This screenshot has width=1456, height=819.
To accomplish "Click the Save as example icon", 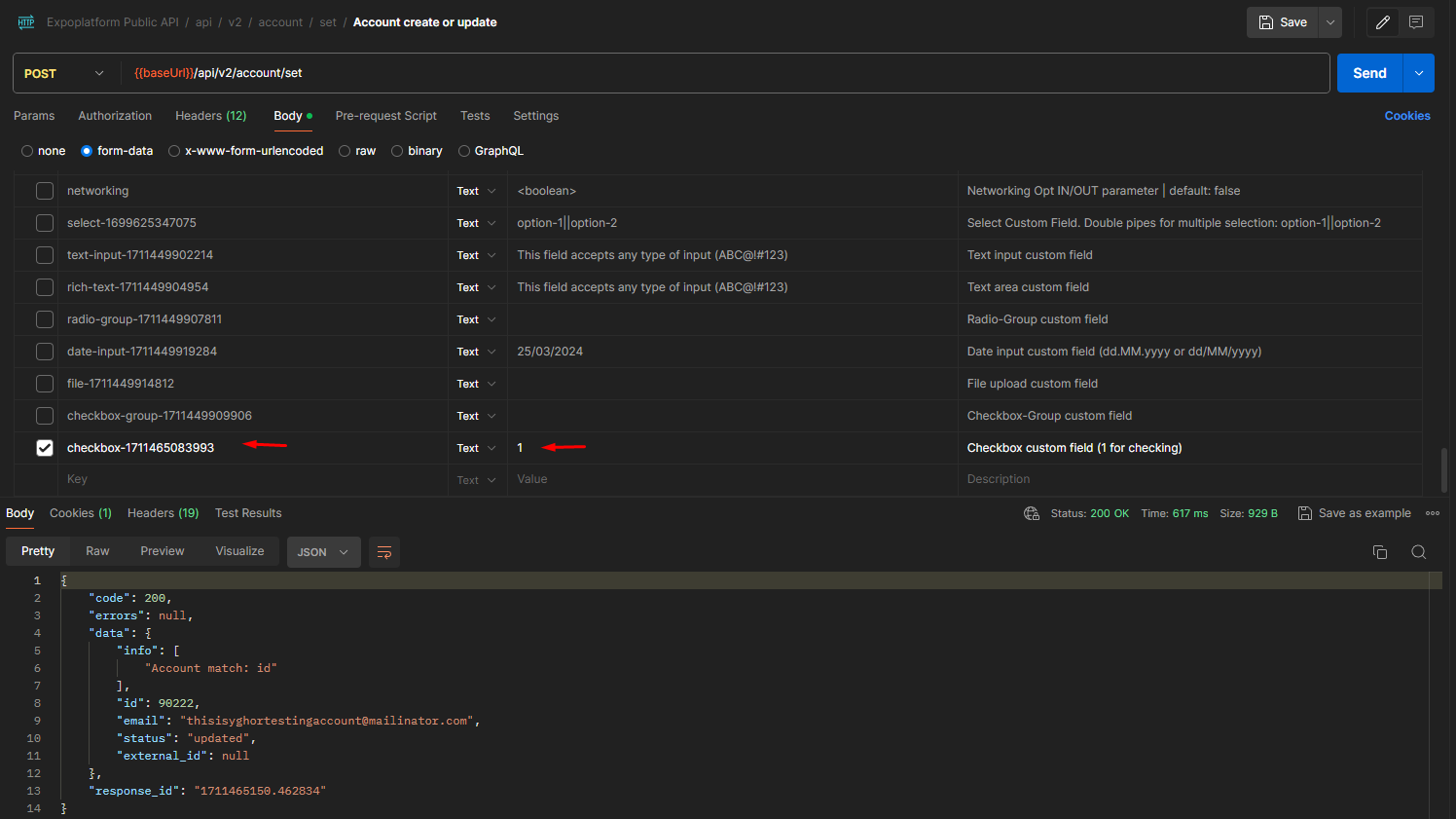I will 1304,512.
